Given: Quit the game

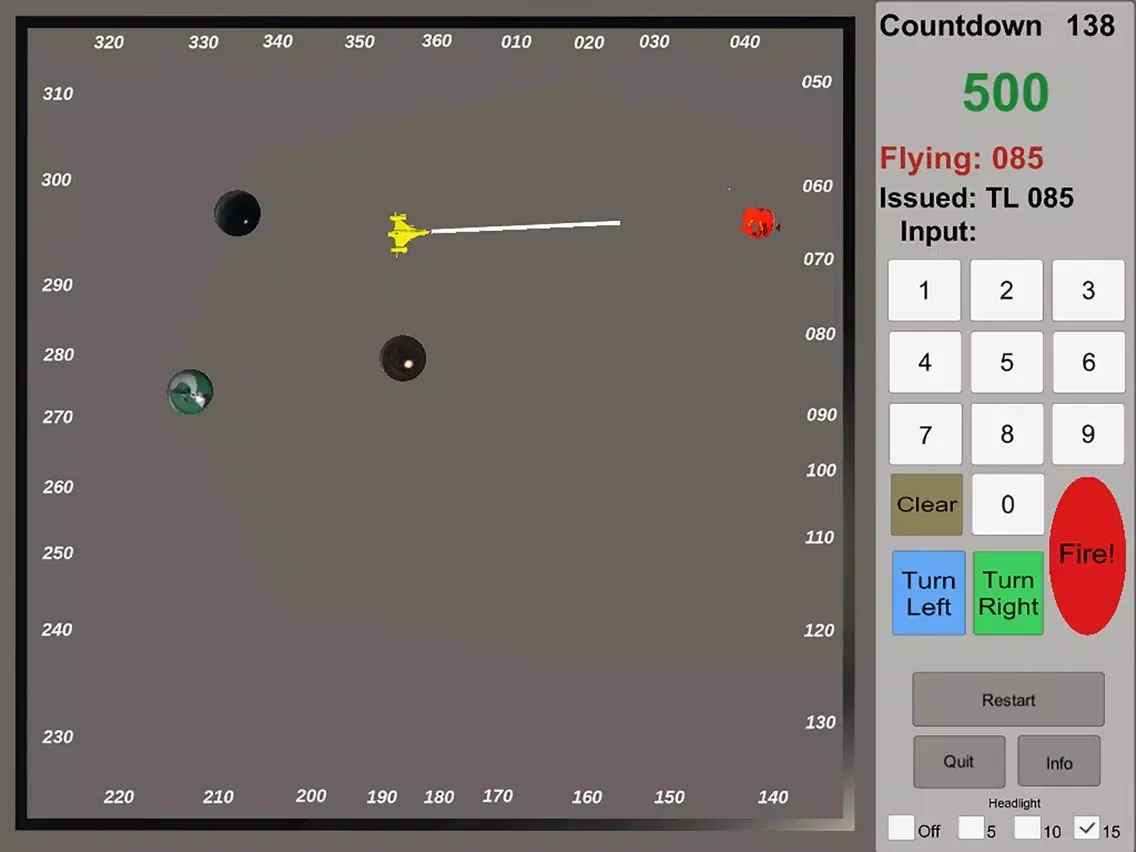Looking at the screenshot, I should pos(958,761).
